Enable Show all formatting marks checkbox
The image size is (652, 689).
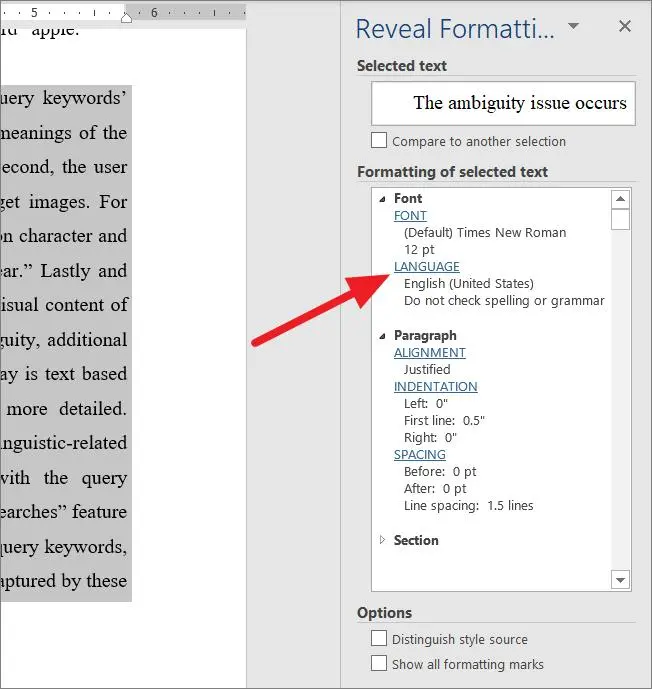(x=379, y=664)
